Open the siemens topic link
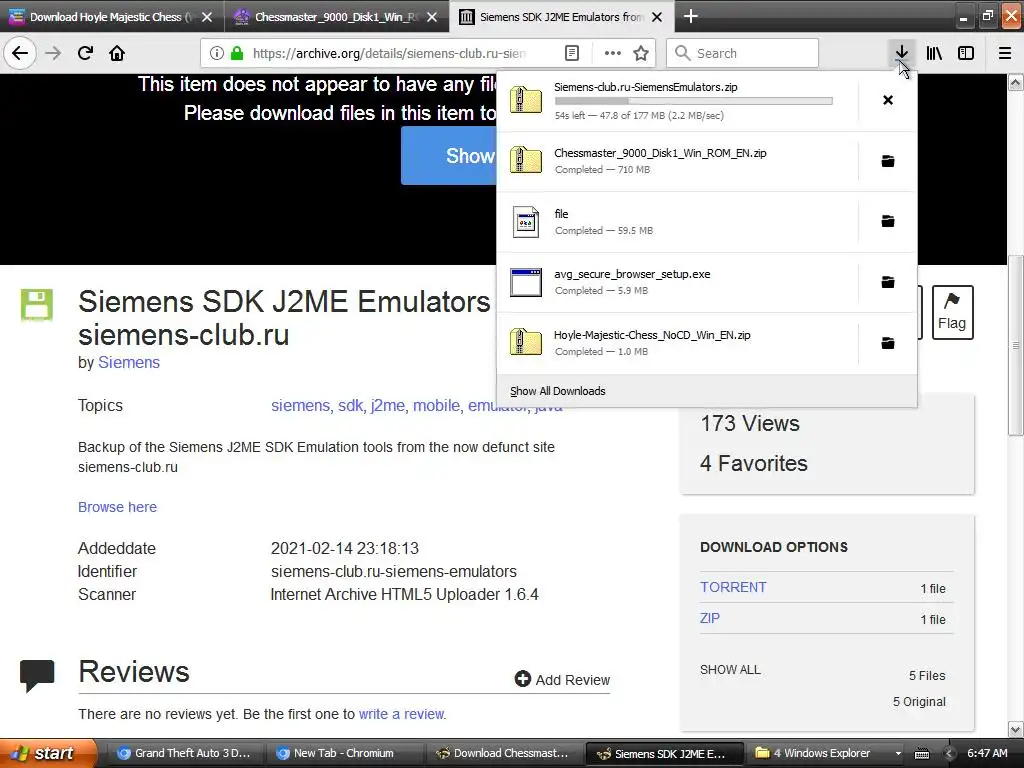Viewport: 1024px width, 768px height. tap(300, 406)
